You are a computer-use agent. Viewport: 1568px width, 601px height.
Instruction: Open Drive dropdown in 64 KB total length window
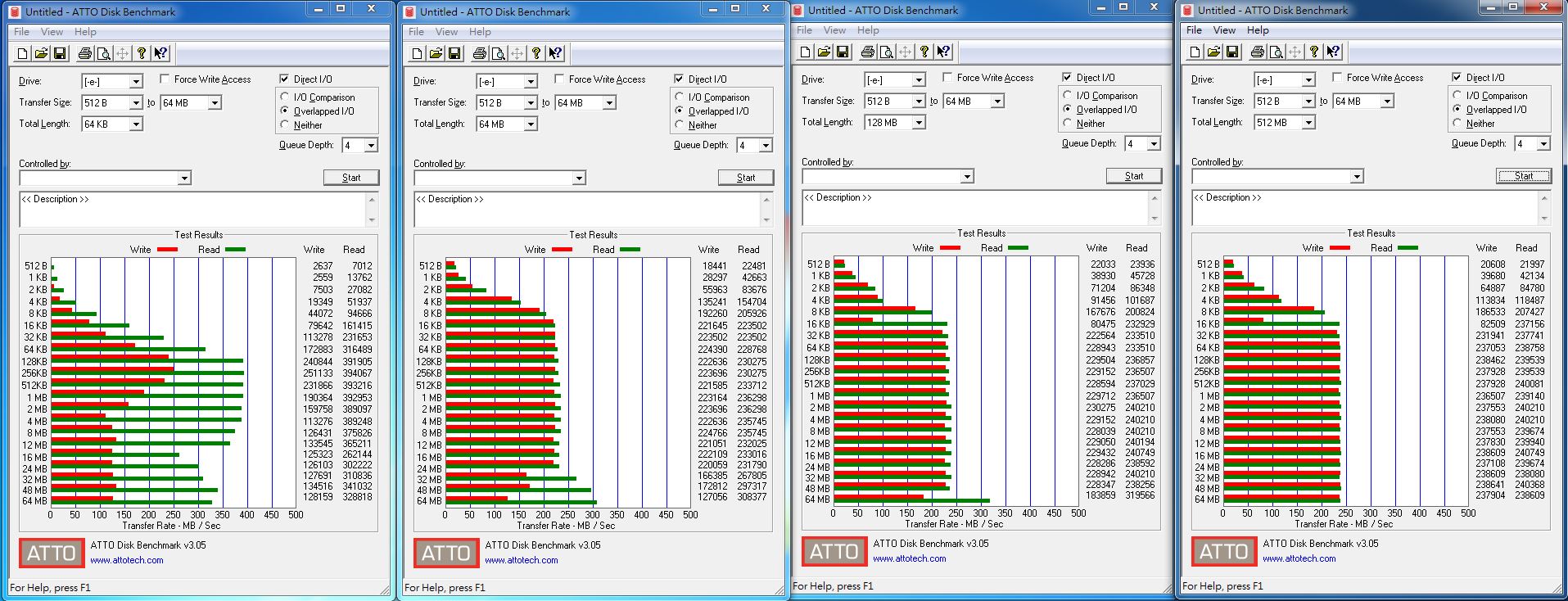136,81
